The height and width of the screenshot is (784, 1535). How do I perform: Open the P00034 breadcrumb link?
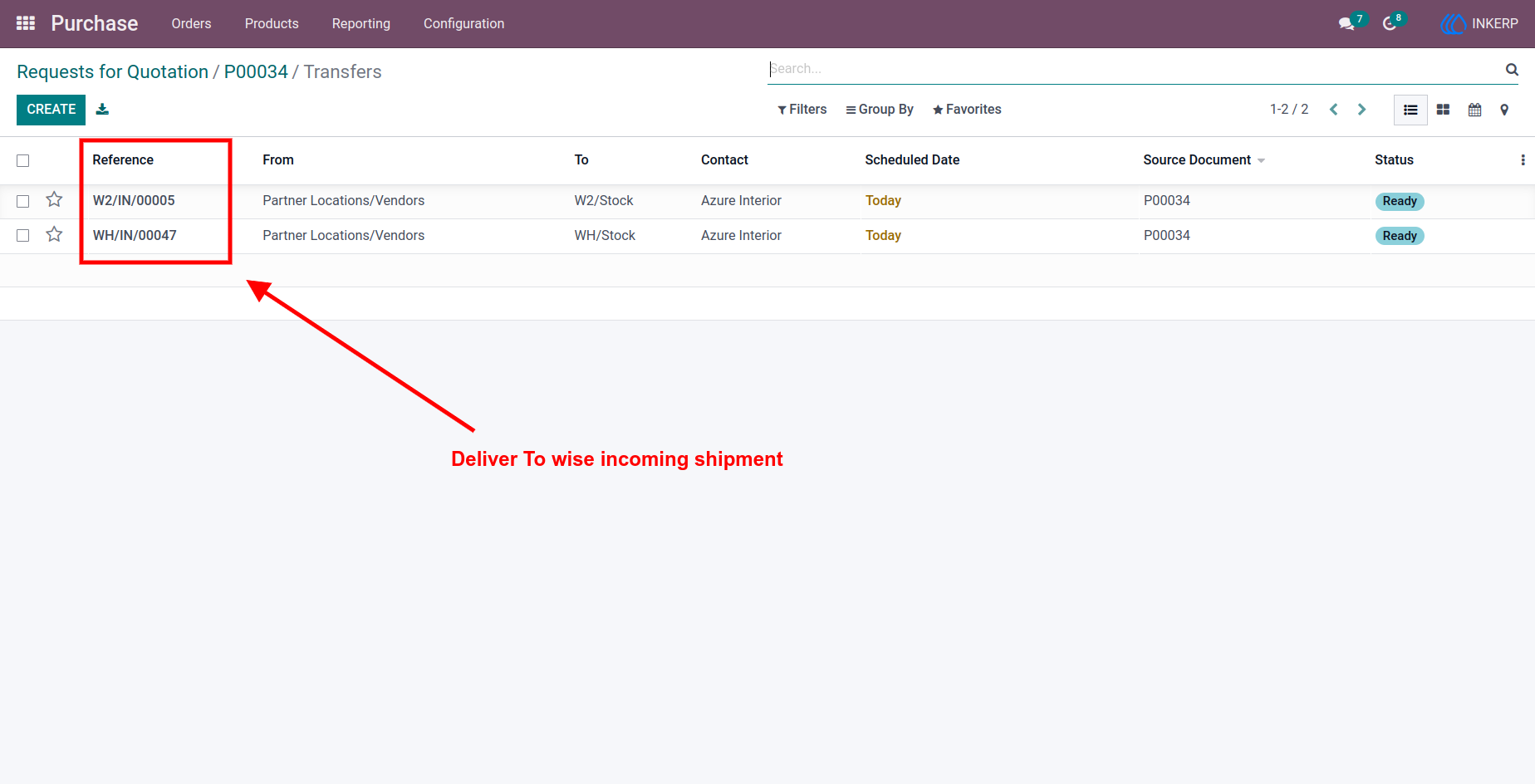pyautogui.click(x=256, y=72)
